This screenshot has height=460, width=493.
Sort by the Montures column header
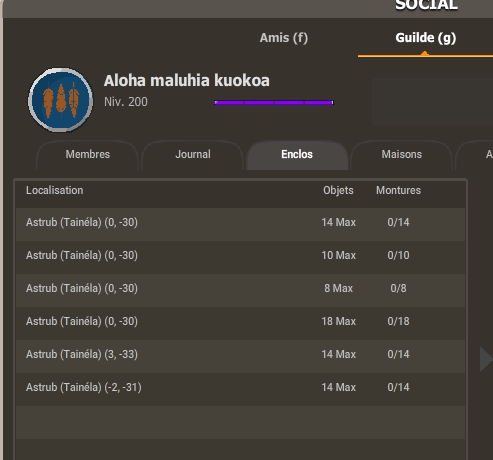click(x=398, y=190)
